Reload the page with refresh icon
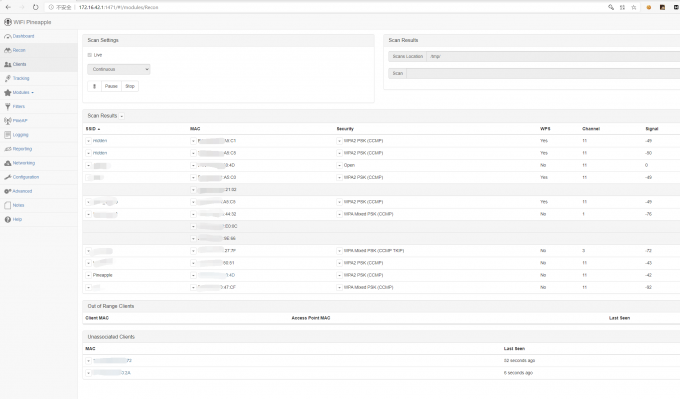Viewport: 680px width, 399px height. click(36, 7)
